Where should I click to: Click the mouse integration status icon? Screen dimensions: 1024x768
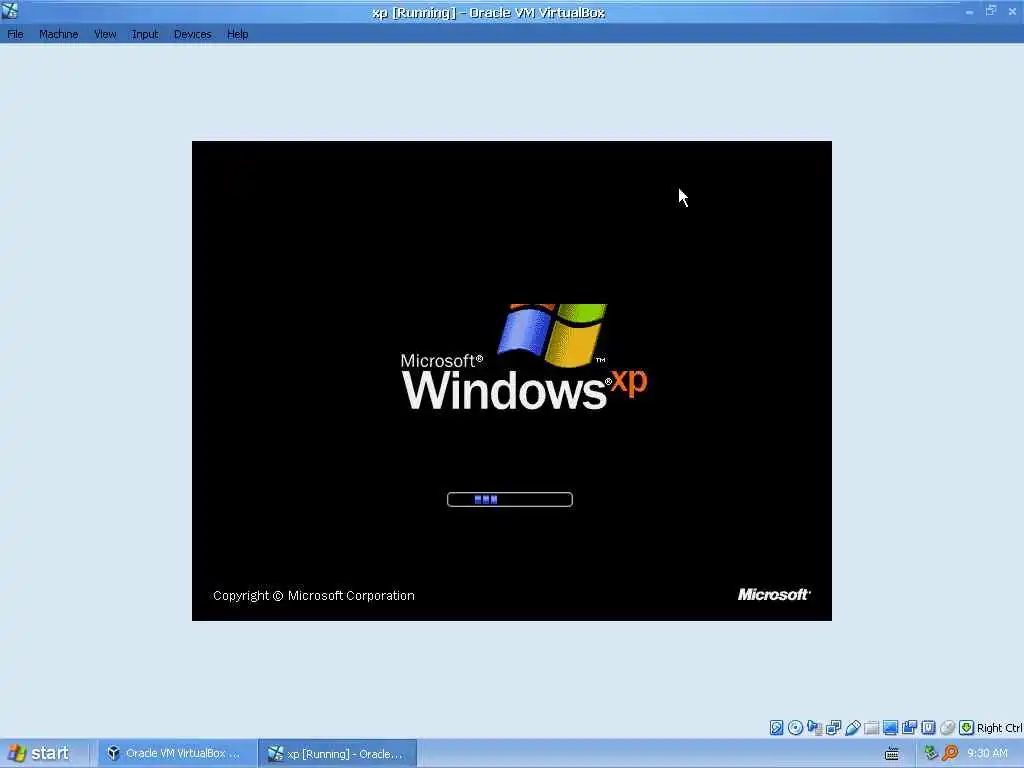coord(947,728)
